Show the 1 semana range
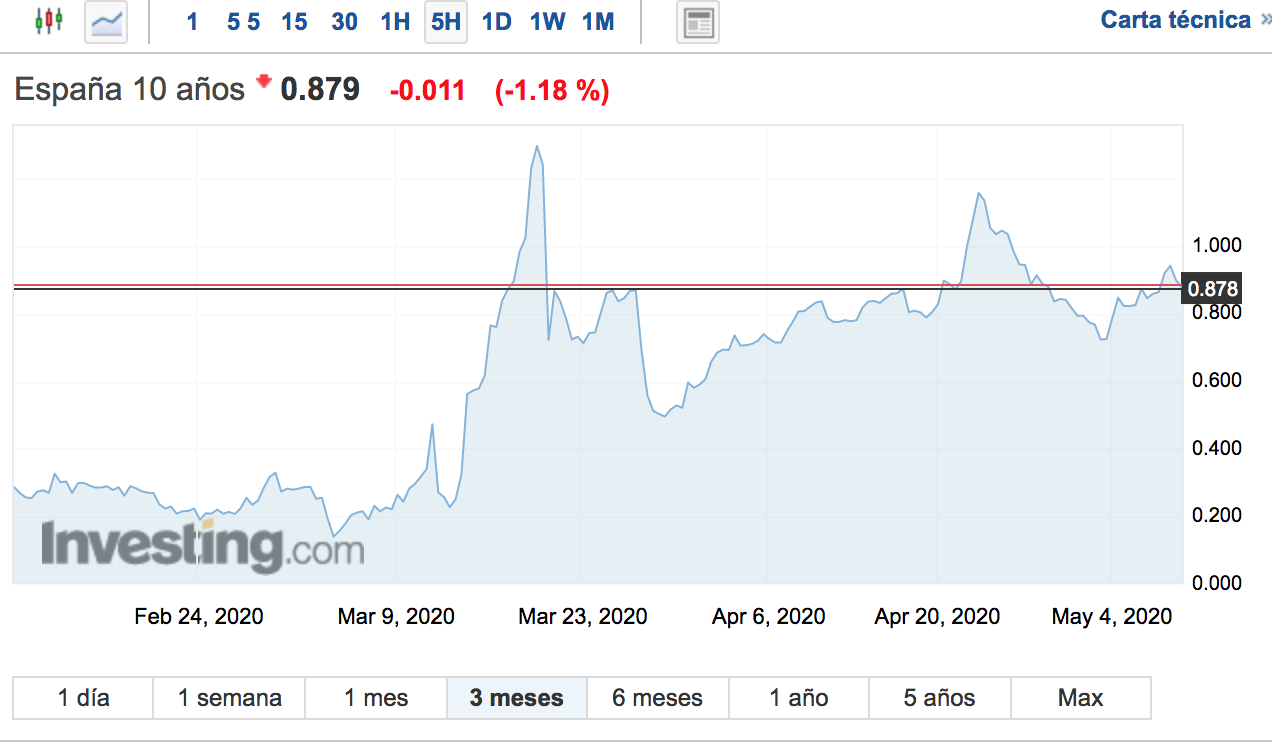Screen dimensions: 1272x746 point(229,698)
